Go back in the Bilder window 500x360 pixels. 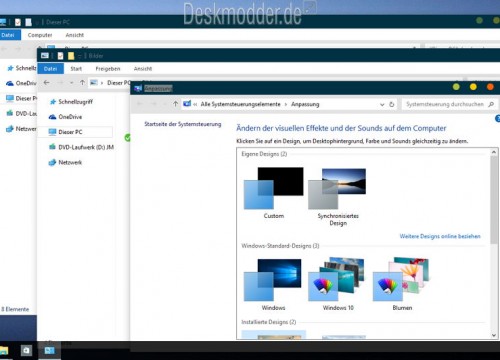pyautogui.click(x=46, y=82)
